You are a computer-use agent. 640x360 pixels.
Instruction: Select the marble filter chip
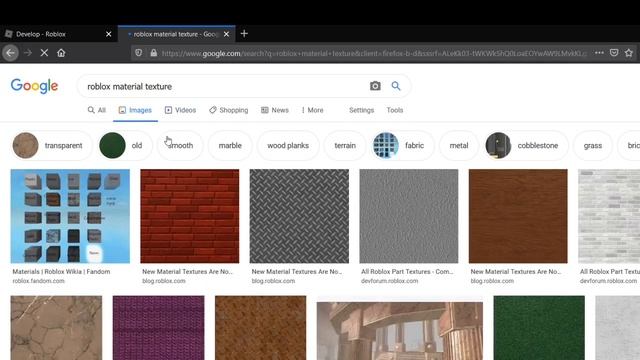coord(230,145)
